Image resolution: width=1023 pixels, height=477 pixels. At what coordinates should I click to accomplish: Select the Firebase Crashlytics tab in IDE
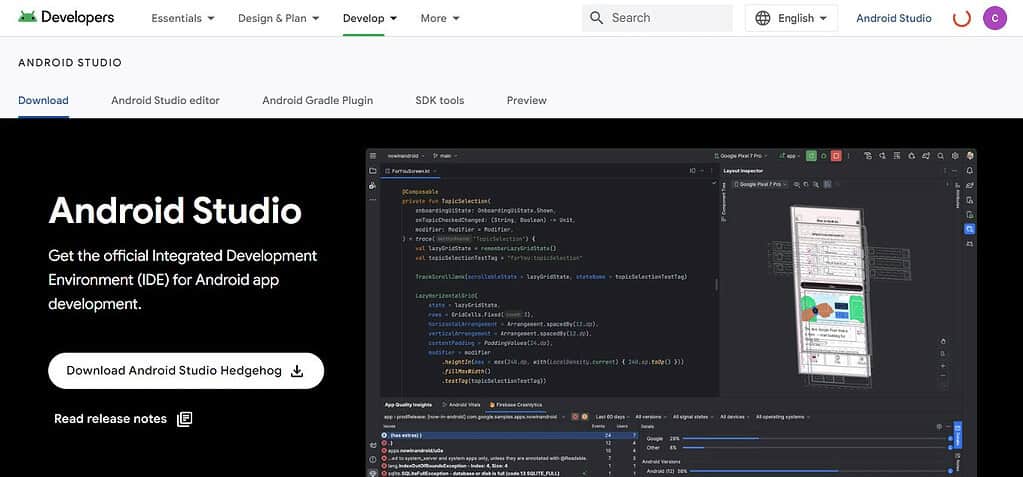tap(515, 405)
